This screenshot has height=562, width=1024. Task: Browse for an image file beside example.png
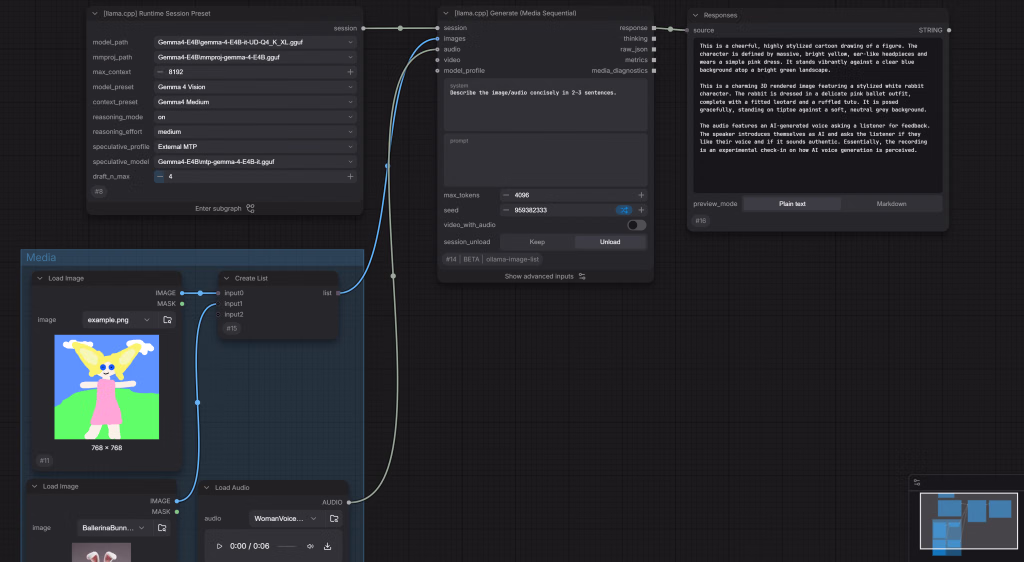coord(167,320)
